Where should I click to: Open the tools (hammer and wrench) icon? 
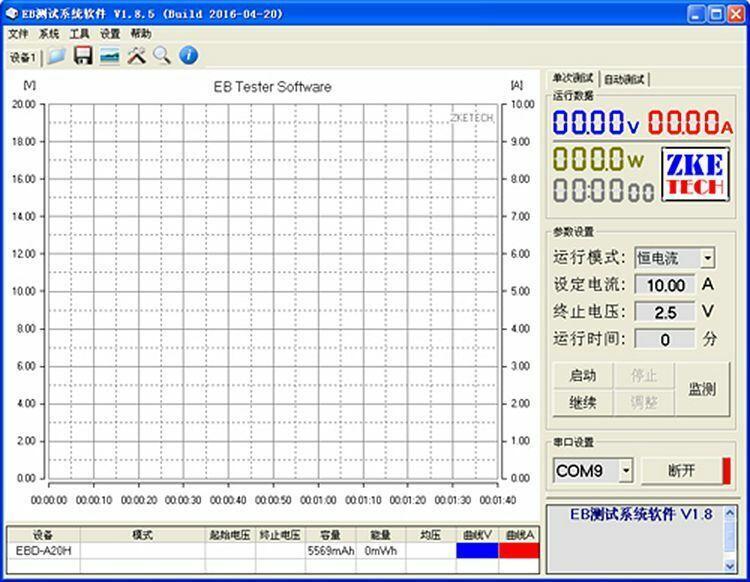click(x=136, y=56)
